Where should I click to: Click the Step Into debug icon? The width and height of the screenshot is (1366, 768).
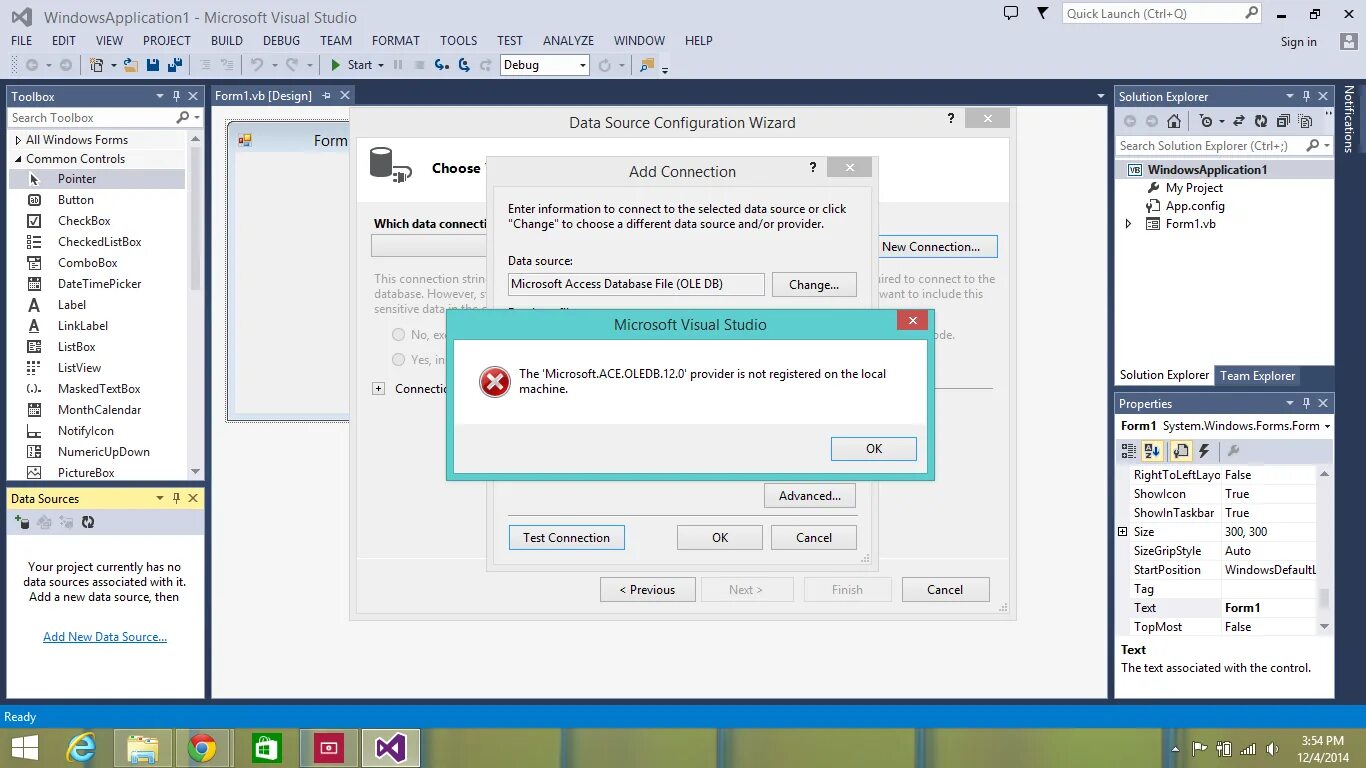click(x=441, y=65)
